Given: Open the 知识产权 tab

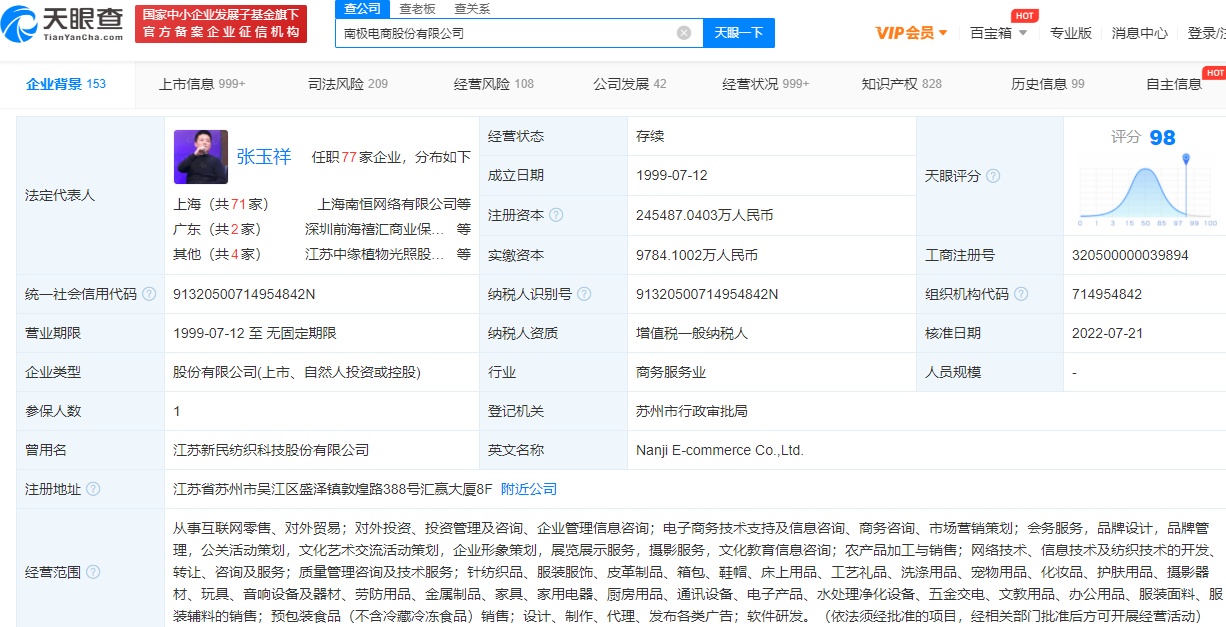Looking at the screenshot, I should 902,84.
